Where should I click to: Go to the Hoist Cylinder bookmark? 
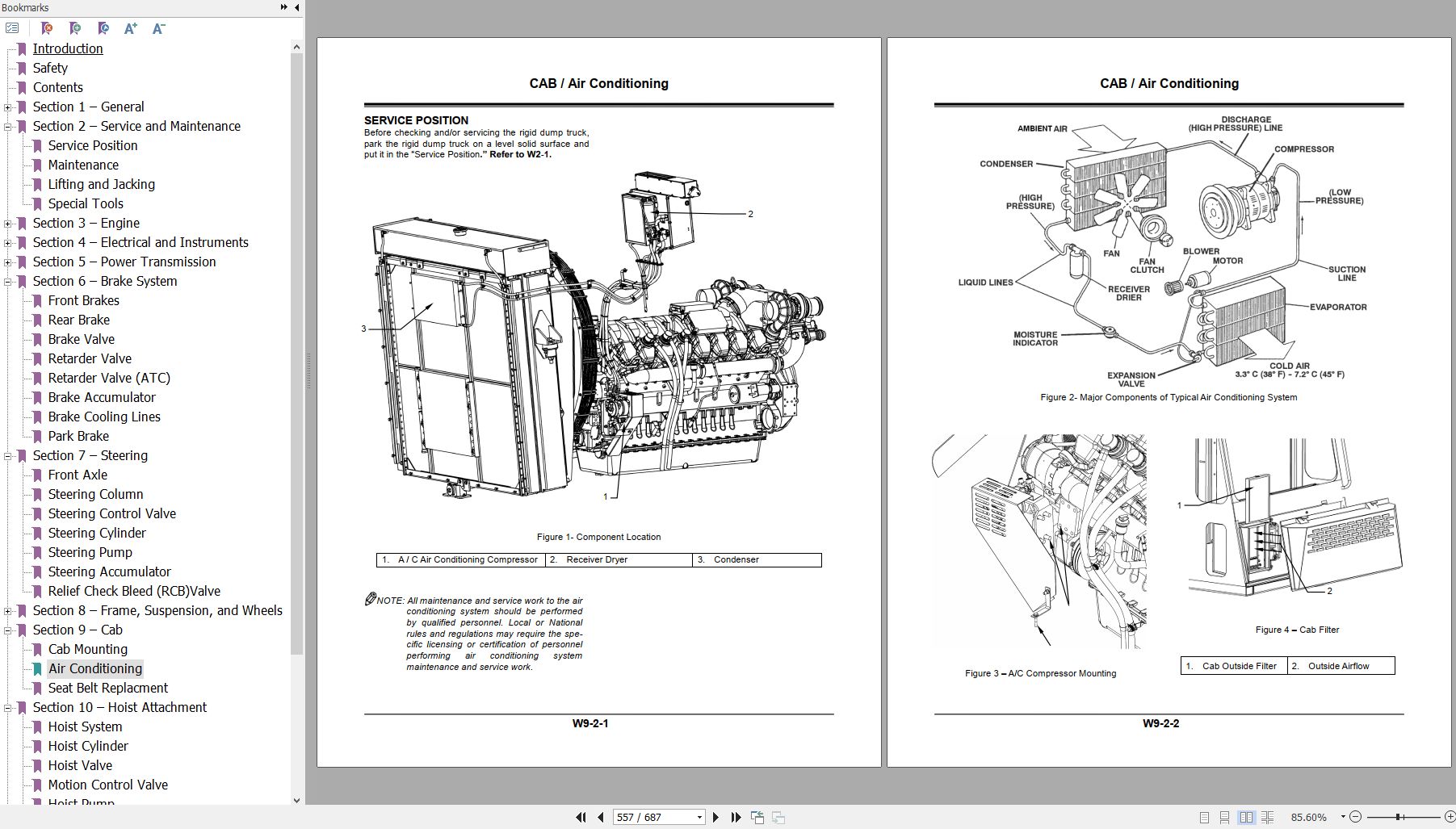(87, 746)
